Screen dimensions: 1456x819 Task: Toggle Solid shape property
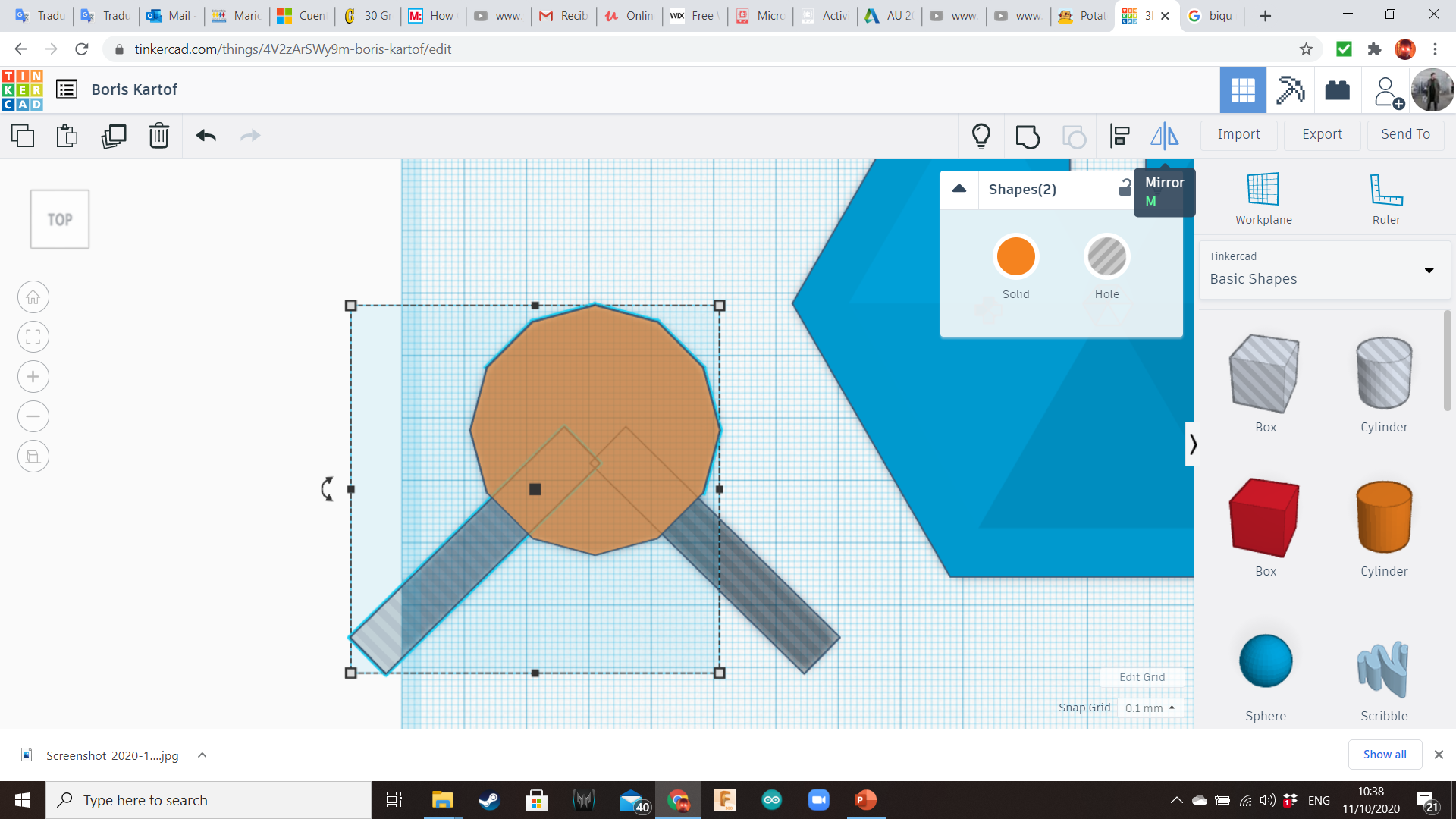point(1016,256)
